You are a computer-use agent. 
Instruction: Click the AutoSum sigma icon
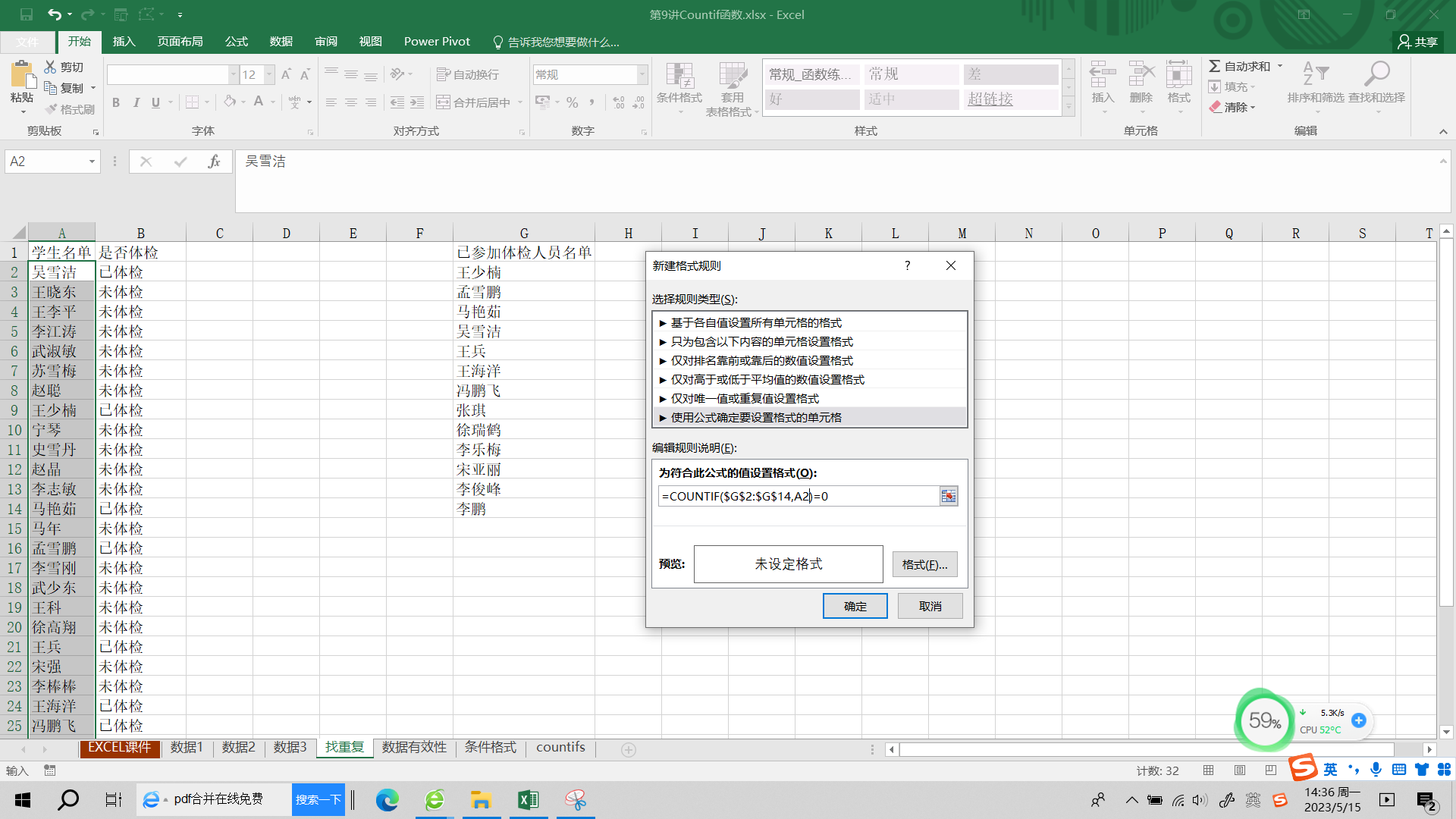pos(1215,67)
